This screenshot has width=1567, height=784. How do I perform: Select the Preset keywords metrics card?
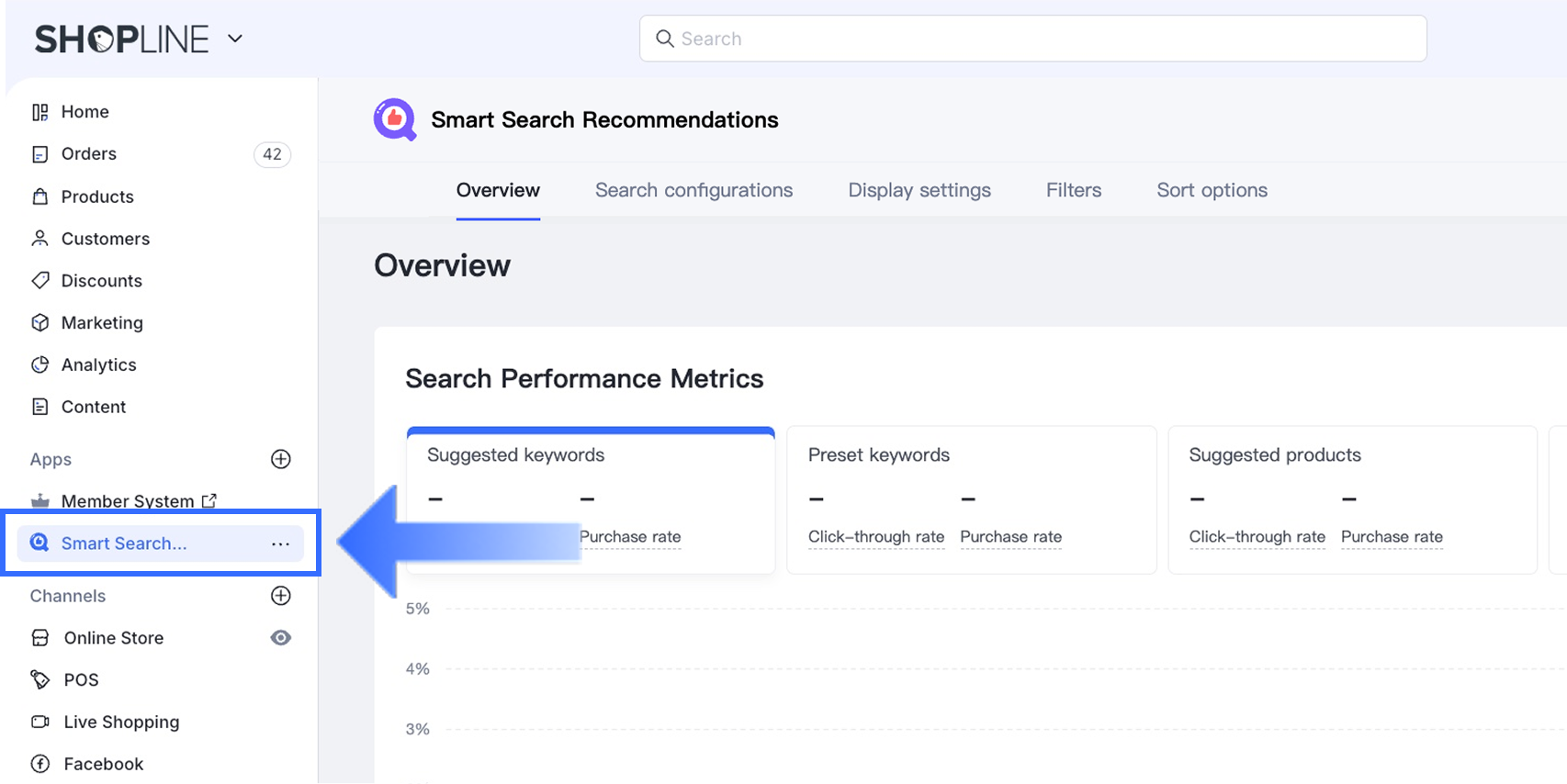point(971,498)
